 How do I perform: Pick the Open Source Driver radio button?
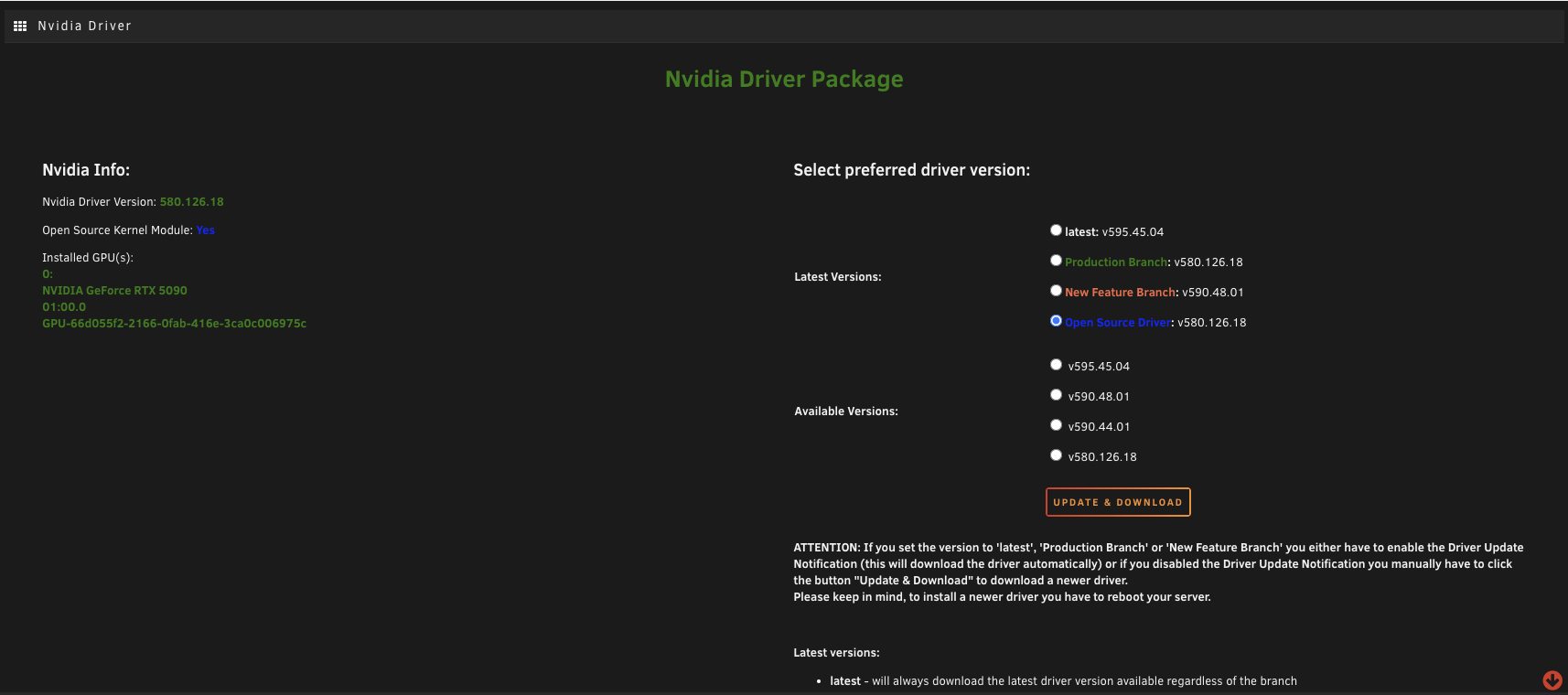point(1056,321)
